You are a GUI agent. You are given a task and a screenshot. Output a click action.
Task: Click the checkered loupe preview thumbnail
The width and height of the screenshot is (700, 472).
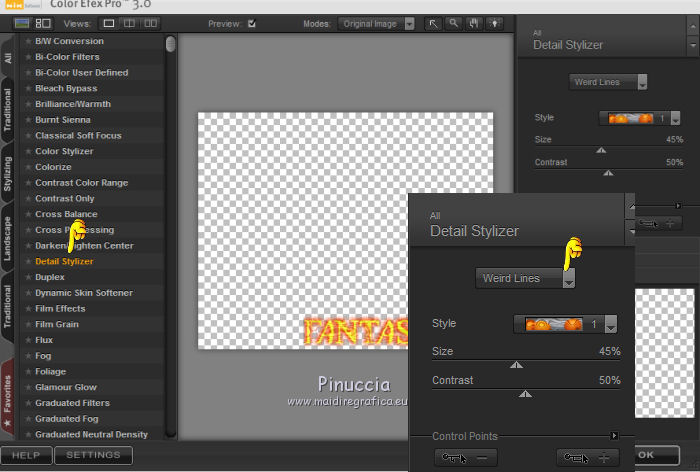664,353
